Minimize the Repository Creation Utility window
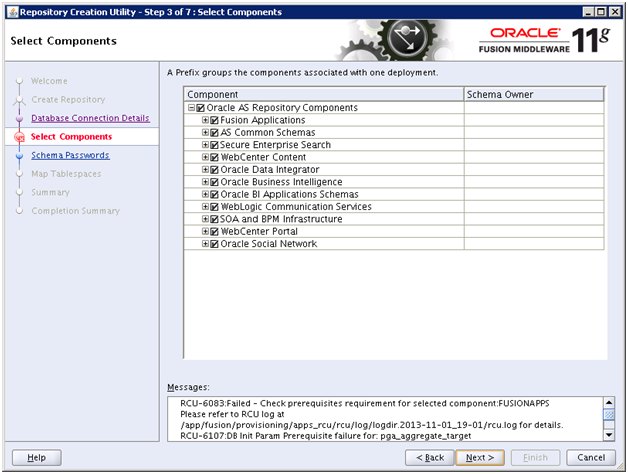 (x=588, y=12)
